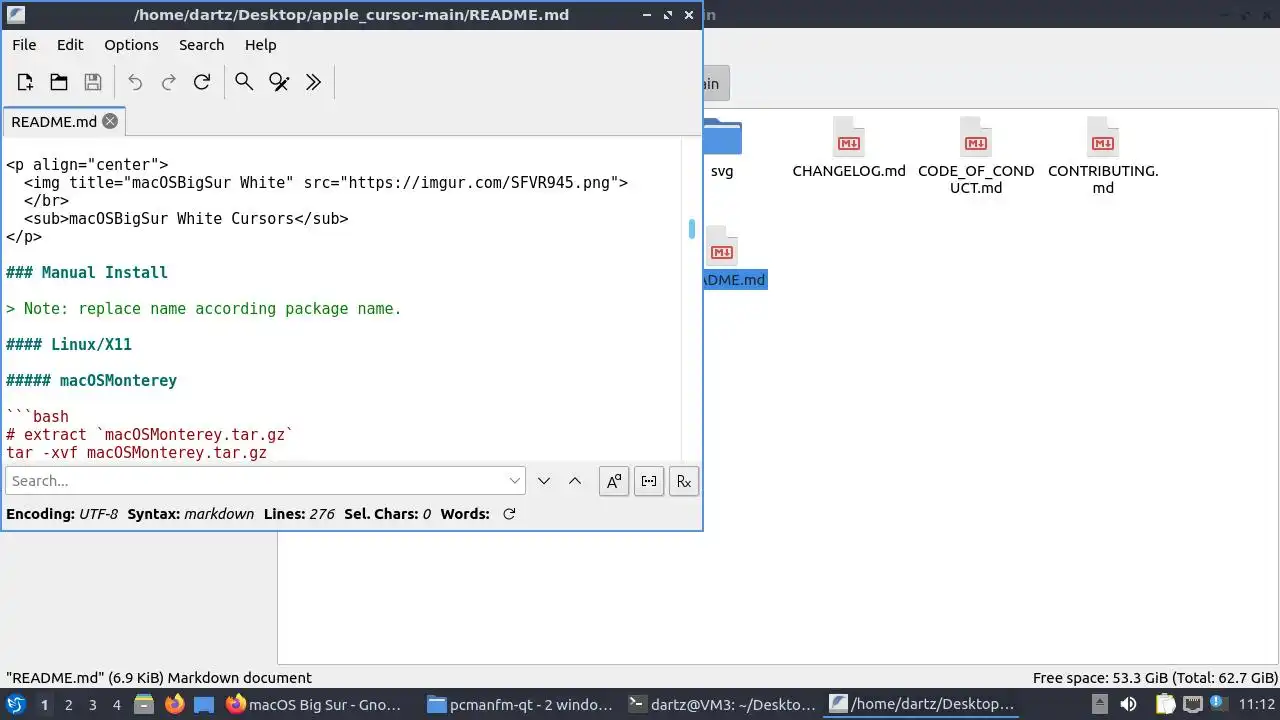Launch the file manager from quick launch

tap(144, 704)
